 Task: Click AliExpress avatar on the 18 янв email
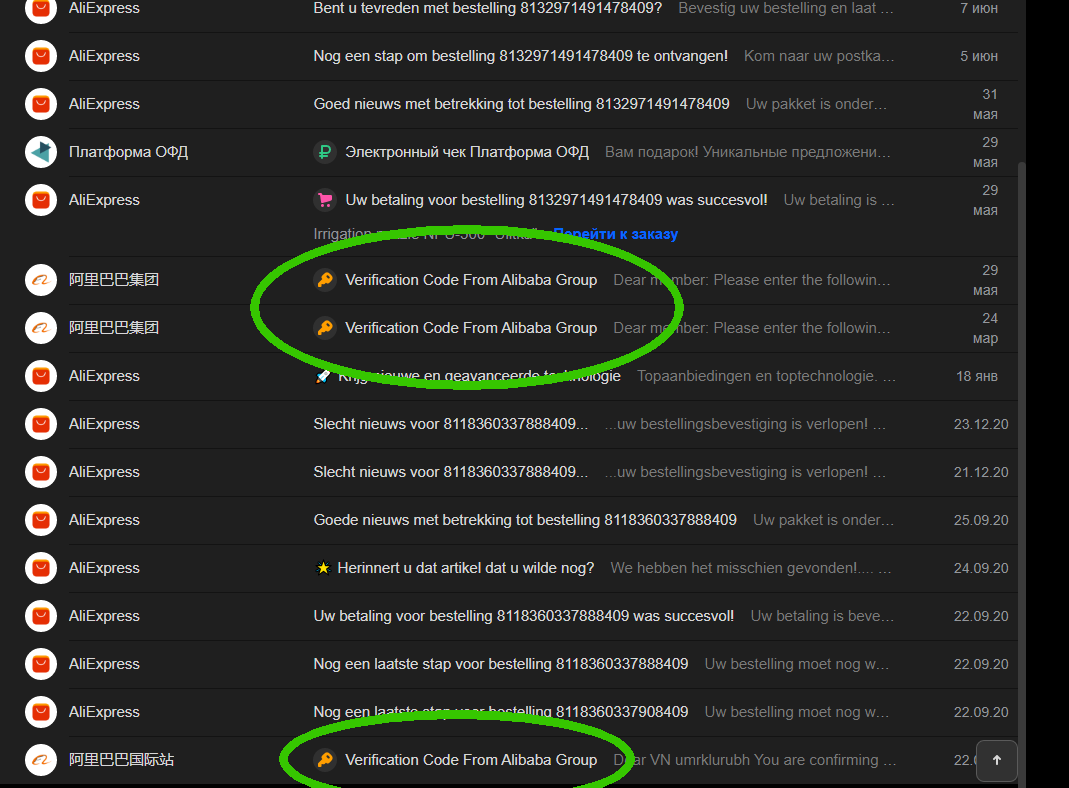pyautogui.click(x=41, y=376)
